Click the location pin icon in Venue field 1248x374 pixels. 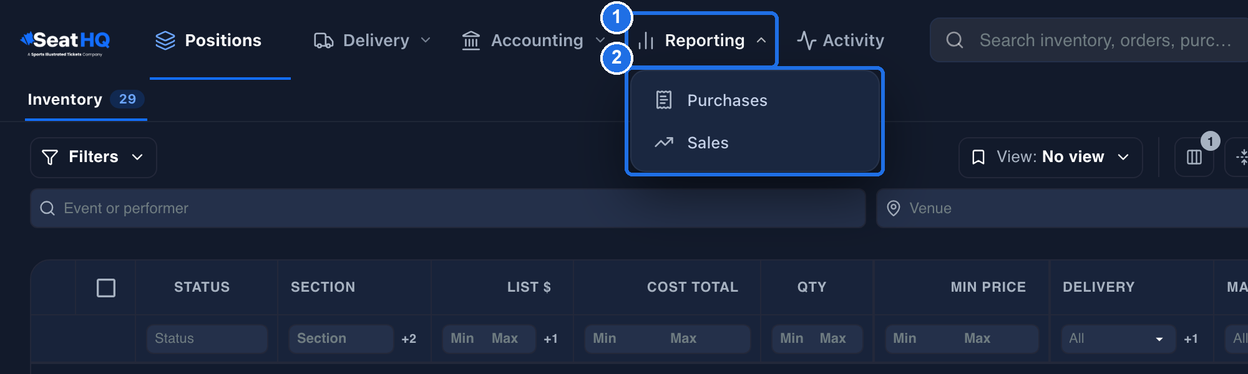point(894,208)
